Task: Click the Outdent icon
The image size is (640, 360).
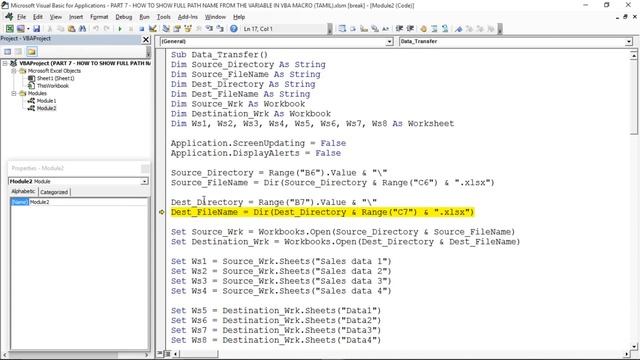Action: point(410,29)
